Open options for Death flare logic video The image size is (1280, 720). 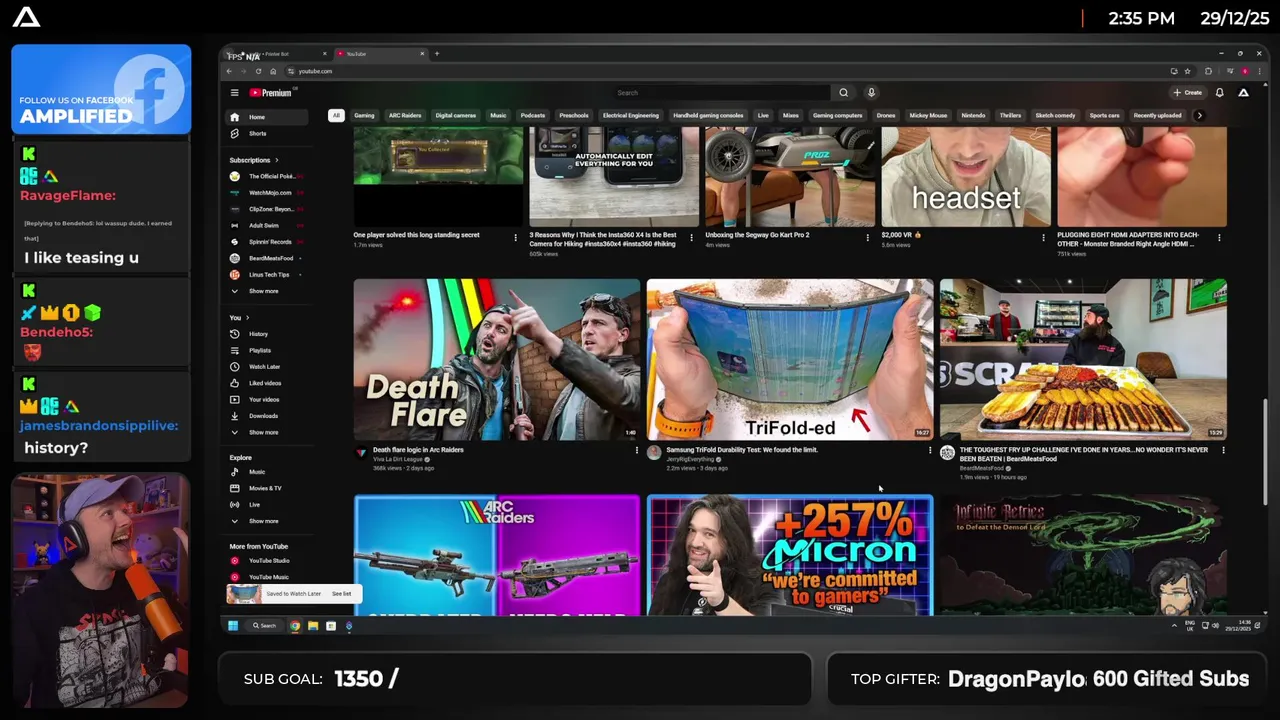click(x=637, y=451)
